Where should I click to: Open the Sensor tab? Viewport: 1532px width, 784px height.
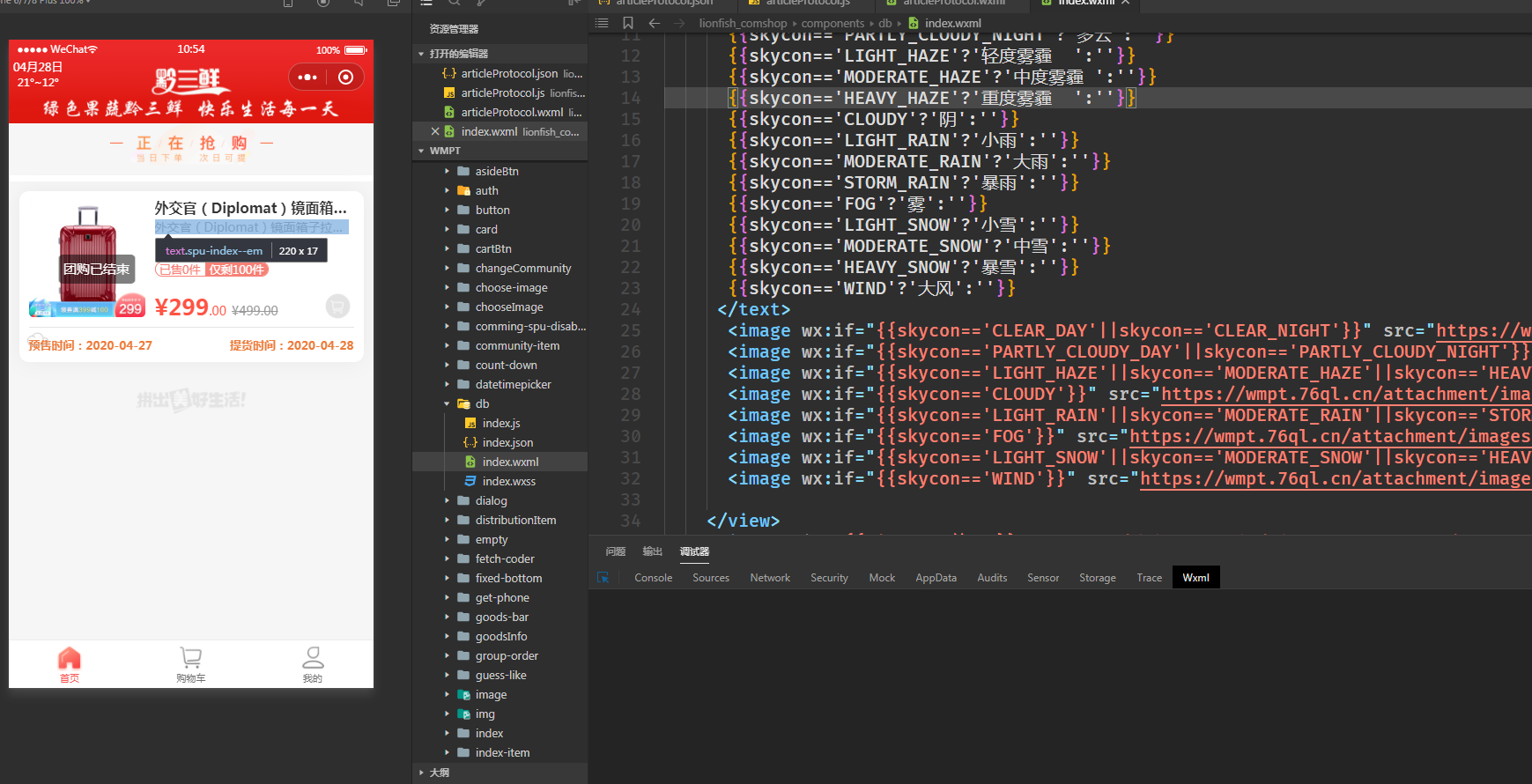click(1043, 578)
